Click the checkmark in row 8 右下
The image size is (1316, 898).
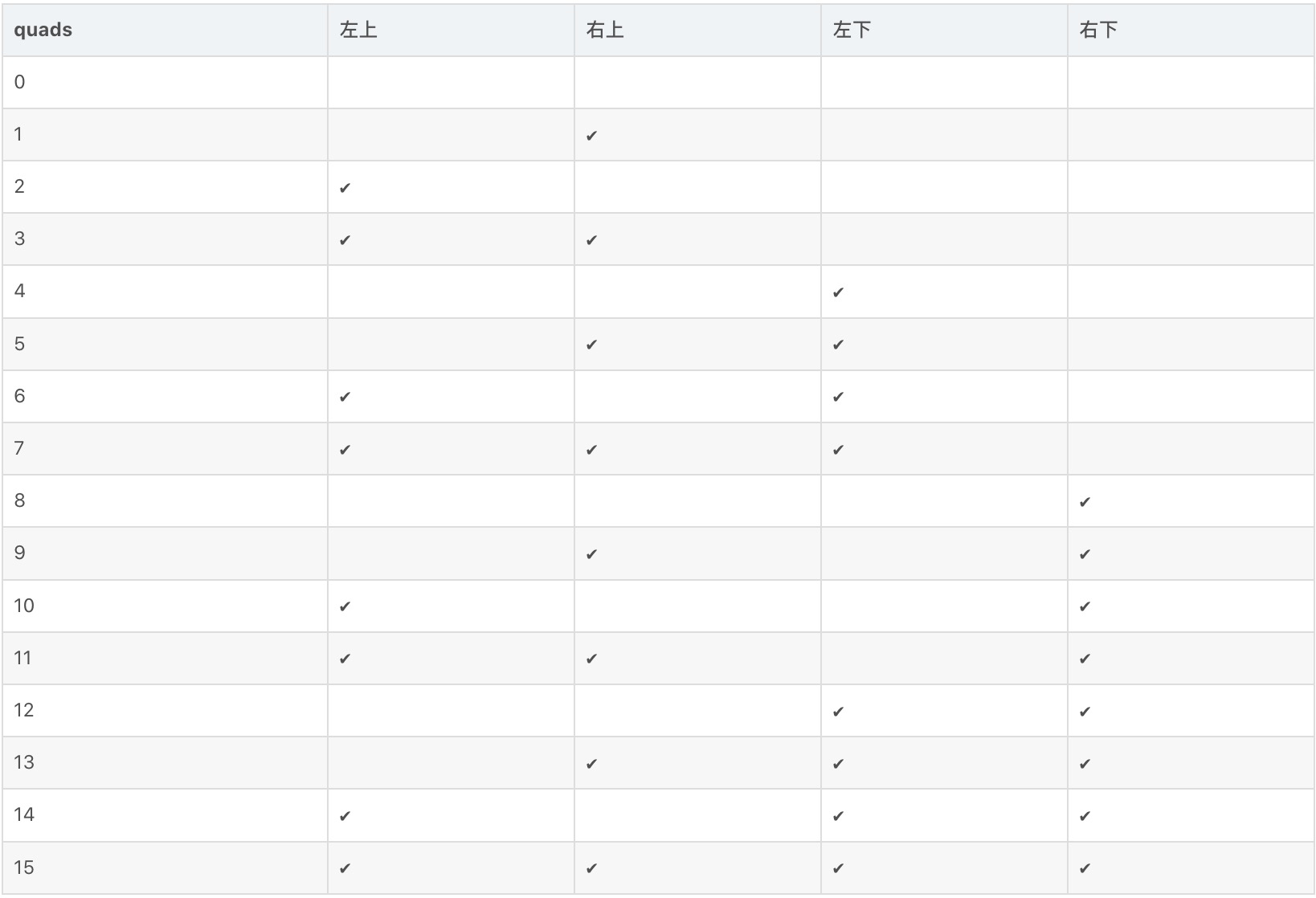tap(1085, 502)
